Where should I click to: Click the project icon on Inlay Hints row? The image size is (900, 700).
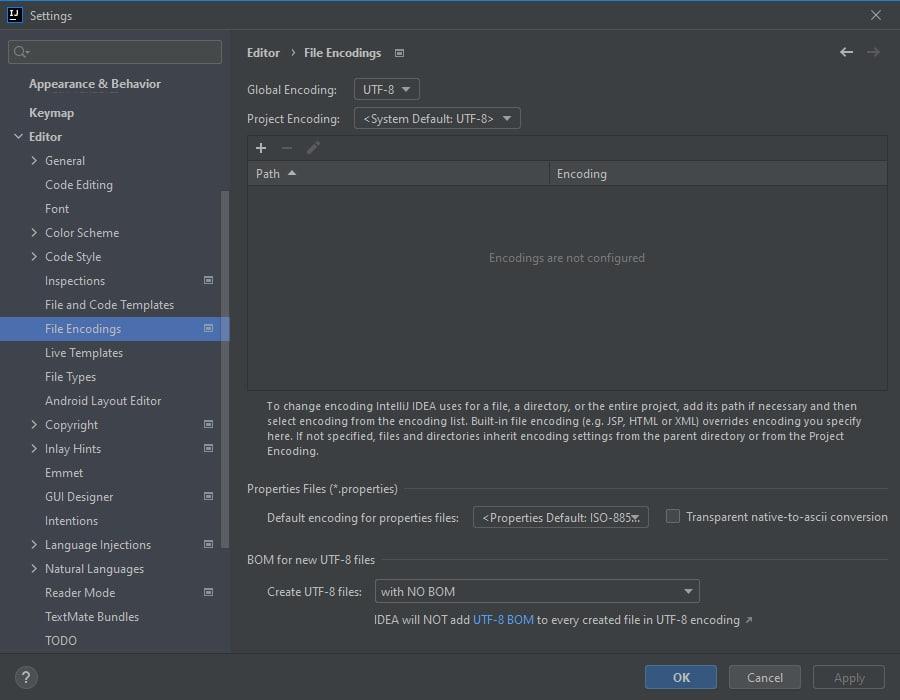pos(208,448)
